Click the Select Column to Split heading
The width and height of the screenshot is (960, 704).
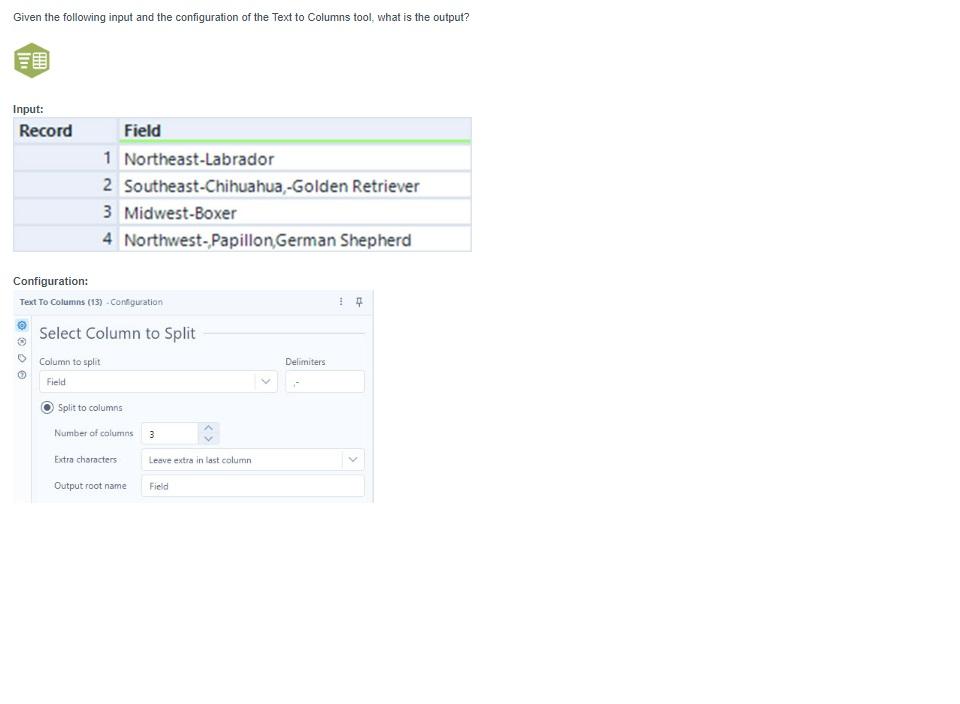click(117, 333)
